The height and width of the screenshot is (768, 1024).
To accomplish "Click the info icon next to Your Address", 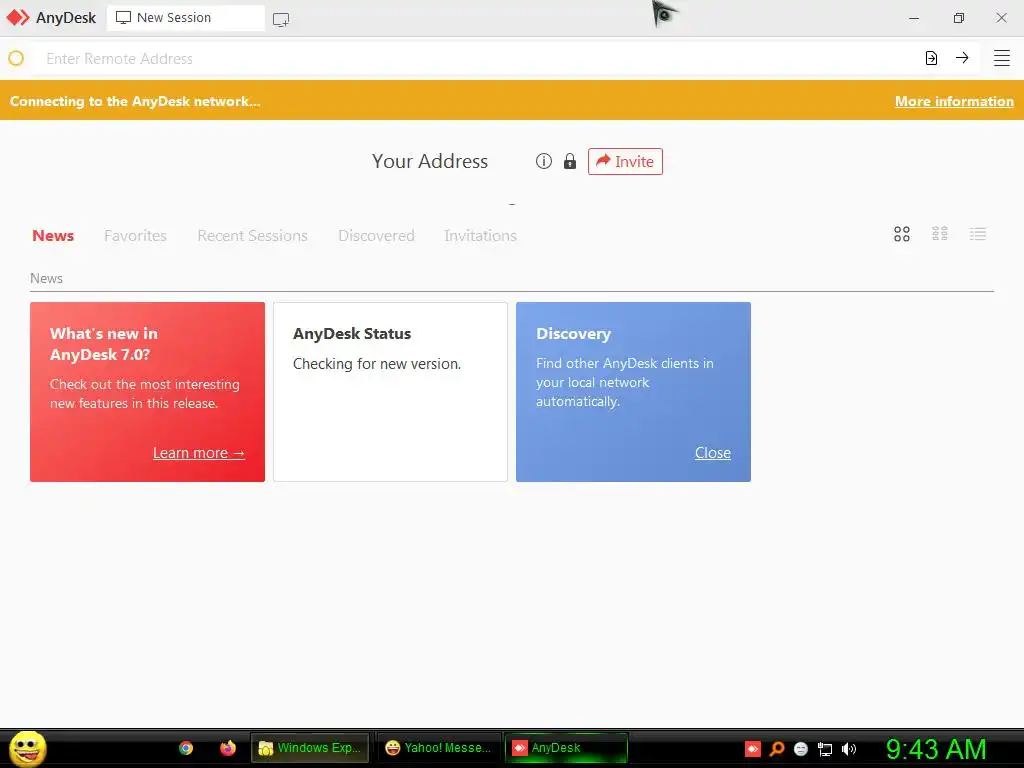I will coord(544,161).
